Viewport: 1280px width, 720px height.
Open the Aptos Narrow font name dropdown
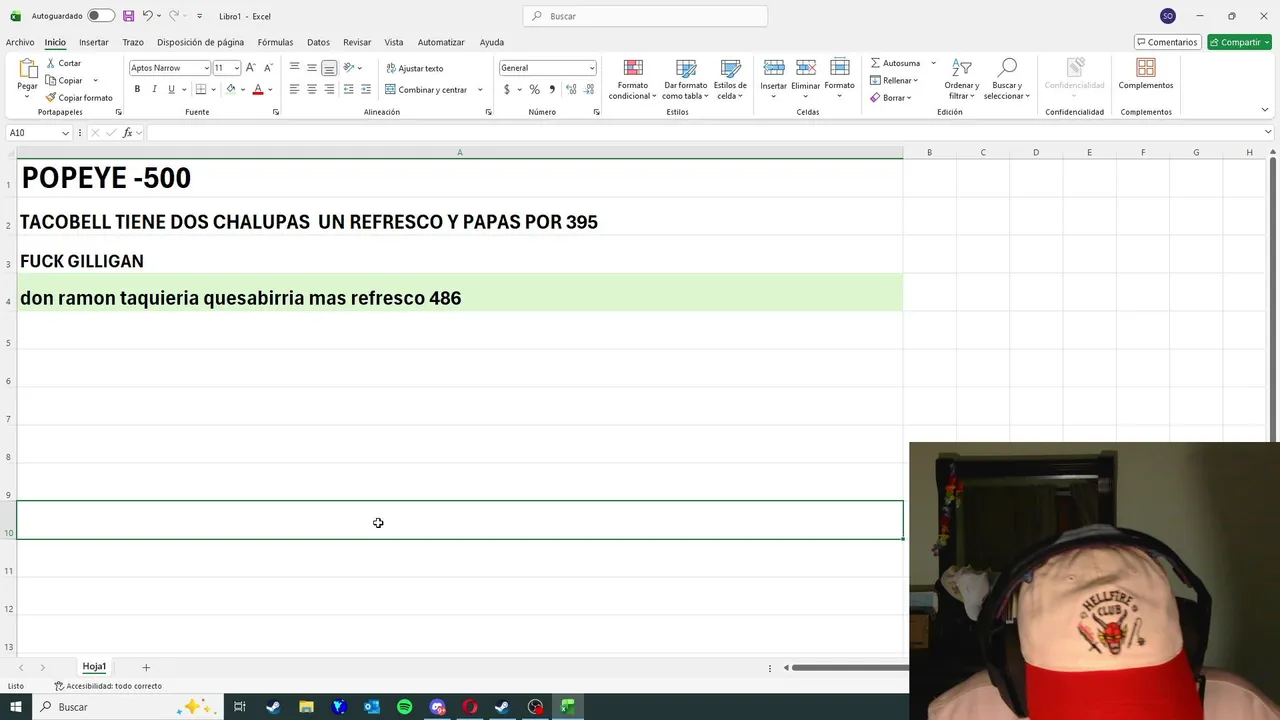(206, 68)
